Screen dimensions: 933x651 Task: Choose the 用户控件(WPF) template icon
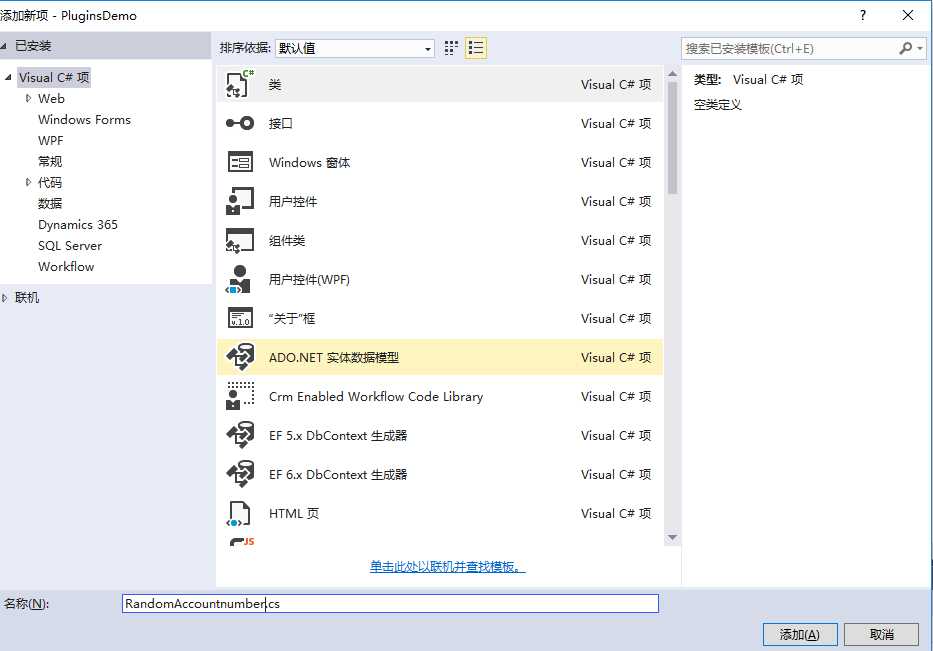[239, 279]
